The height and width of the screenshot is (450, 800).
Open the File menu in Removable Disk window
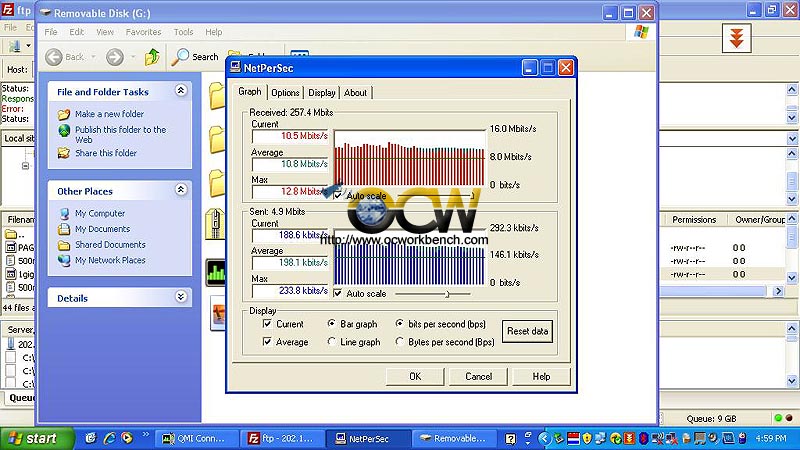pyautogui.click(x=51, y=32)
